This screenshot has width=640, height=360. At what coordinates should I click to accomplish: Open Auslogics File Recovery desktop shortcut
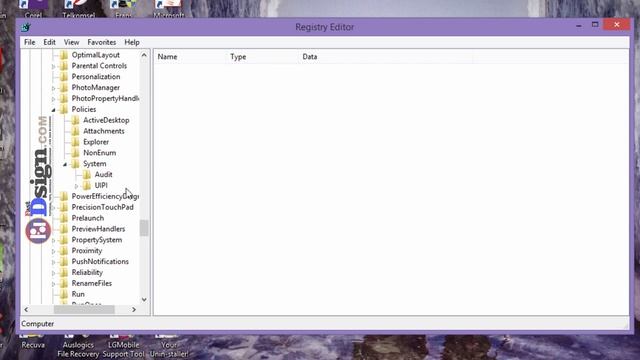[x=78, y=346]
